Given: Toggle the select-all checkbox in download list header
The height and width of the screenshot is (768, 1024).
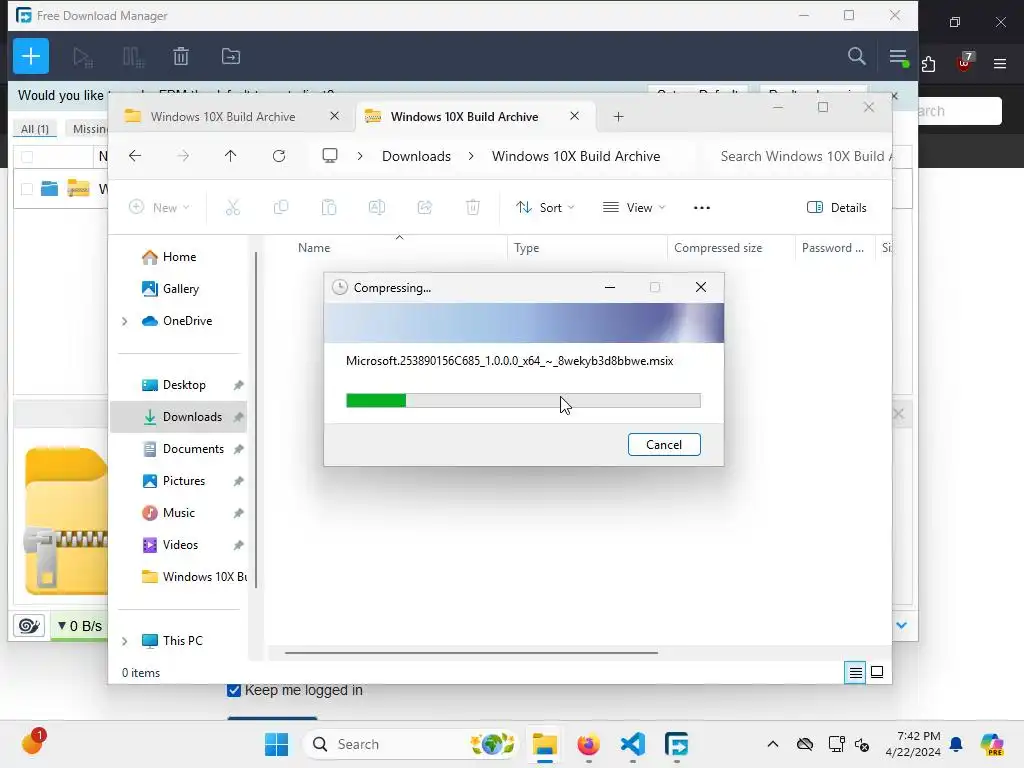Looking at the screenshot, I should (27, 157).
